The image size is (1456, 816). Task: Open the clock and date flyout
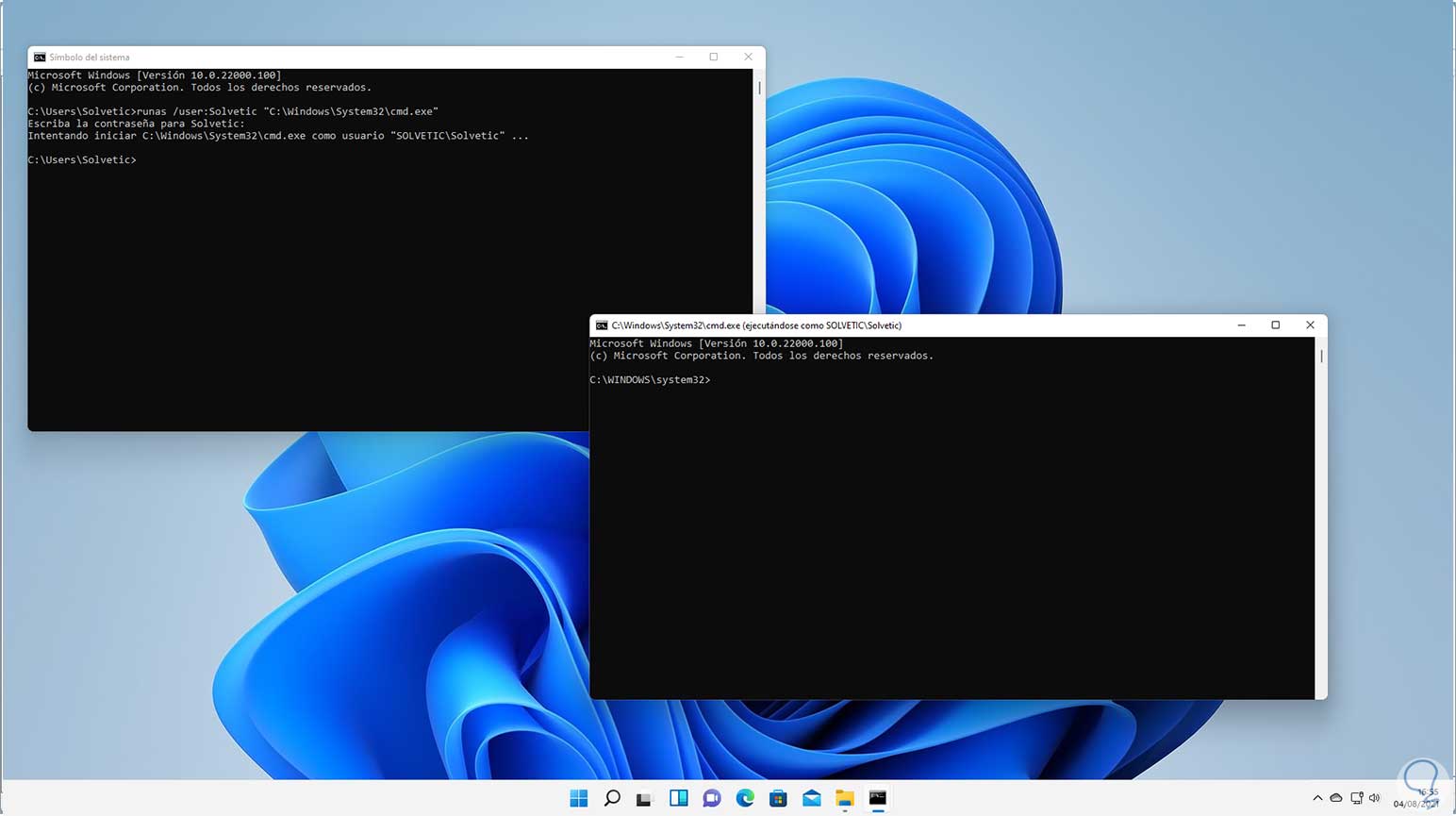pos(1417,798)
